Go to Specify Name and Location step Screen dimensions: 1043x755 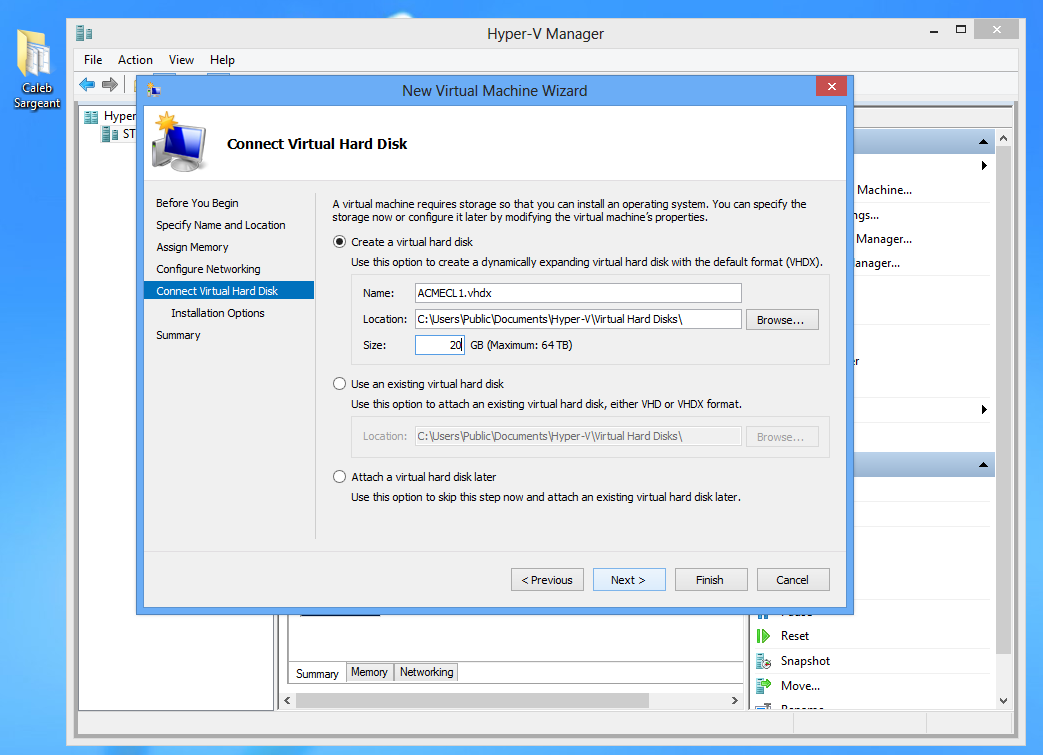(220, 225)
